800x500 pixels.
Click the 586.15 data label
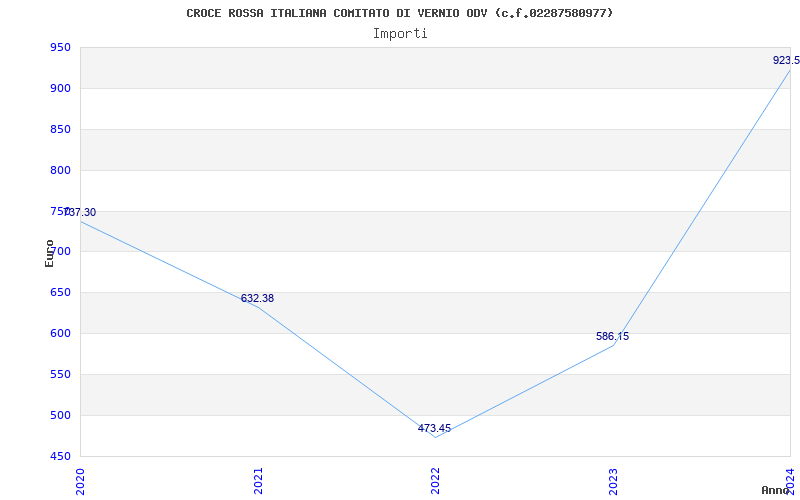612,337
